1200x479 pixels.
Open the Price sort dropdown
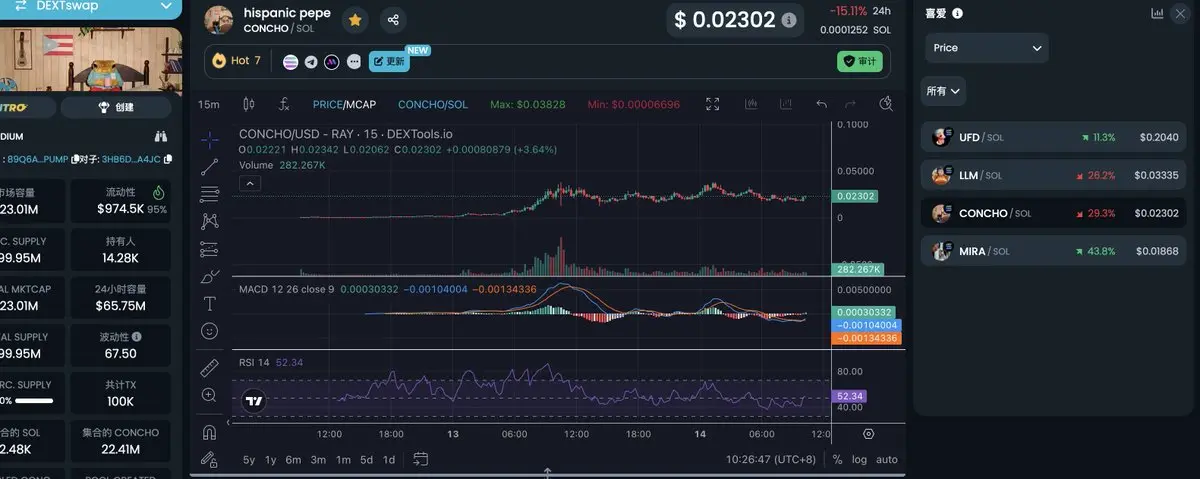click(986, 48)
